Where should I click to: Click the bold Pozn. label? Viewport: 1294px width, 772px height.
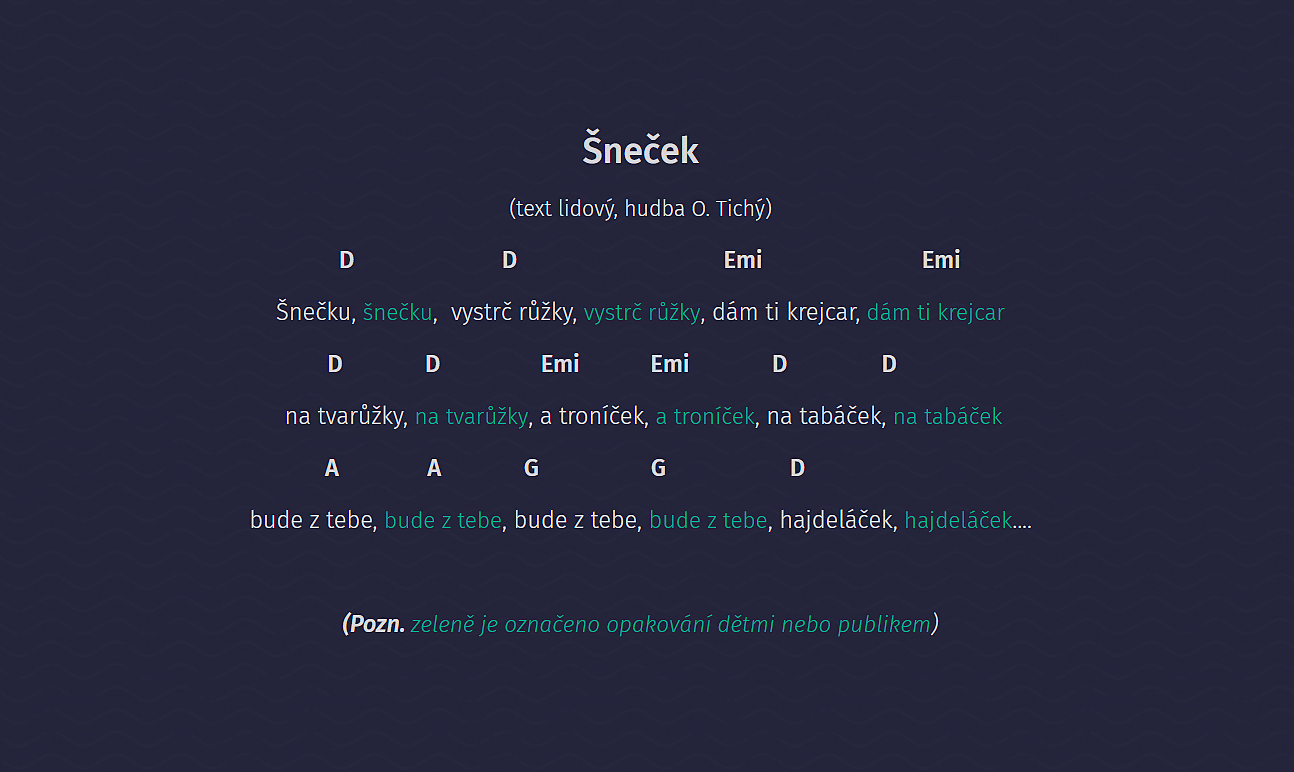click(377, 624)
